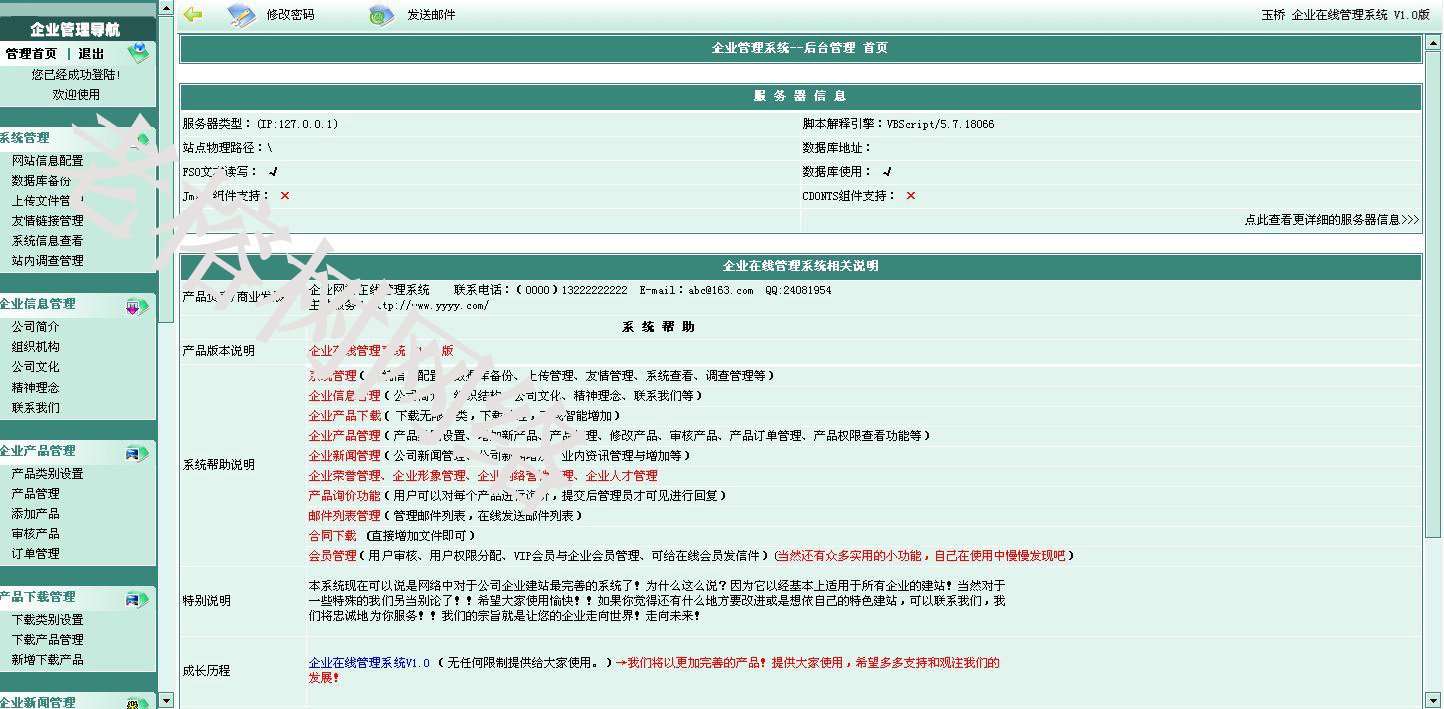Click the red 邮件列表管理 help link

(x=345, y=516)
